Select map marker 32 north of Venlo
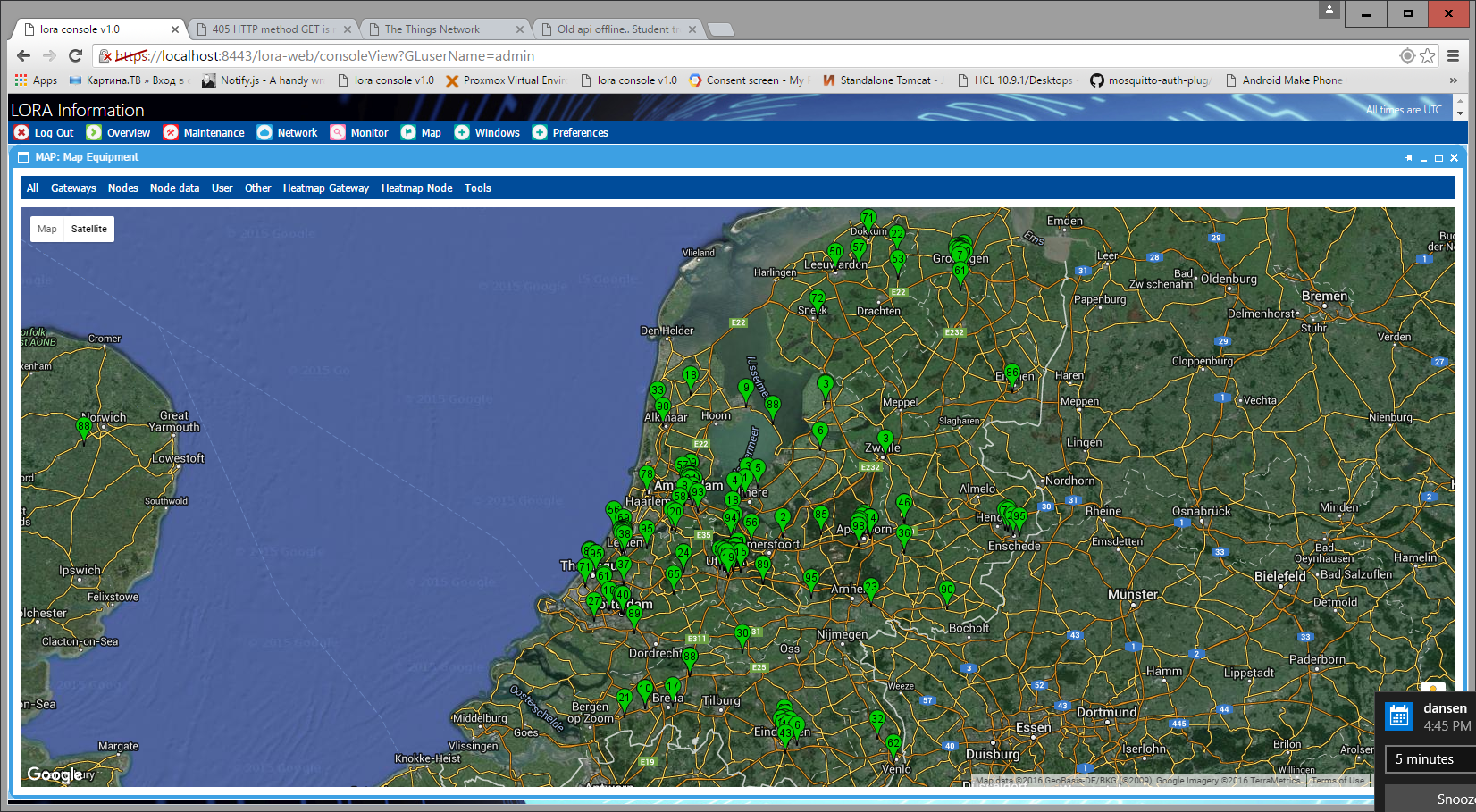1476x812 pixels. point(877,722)
